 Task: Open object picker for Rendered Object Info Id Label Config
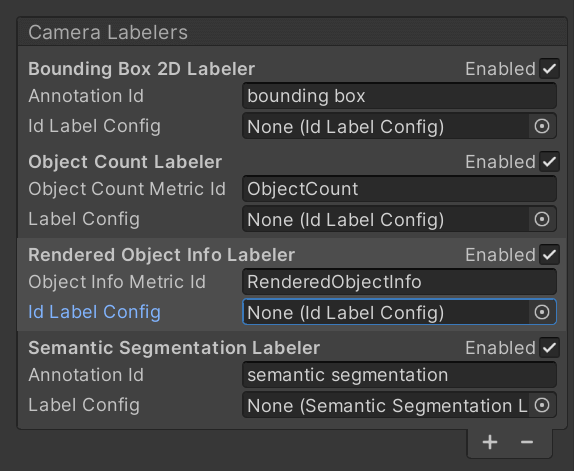point(542,312)
